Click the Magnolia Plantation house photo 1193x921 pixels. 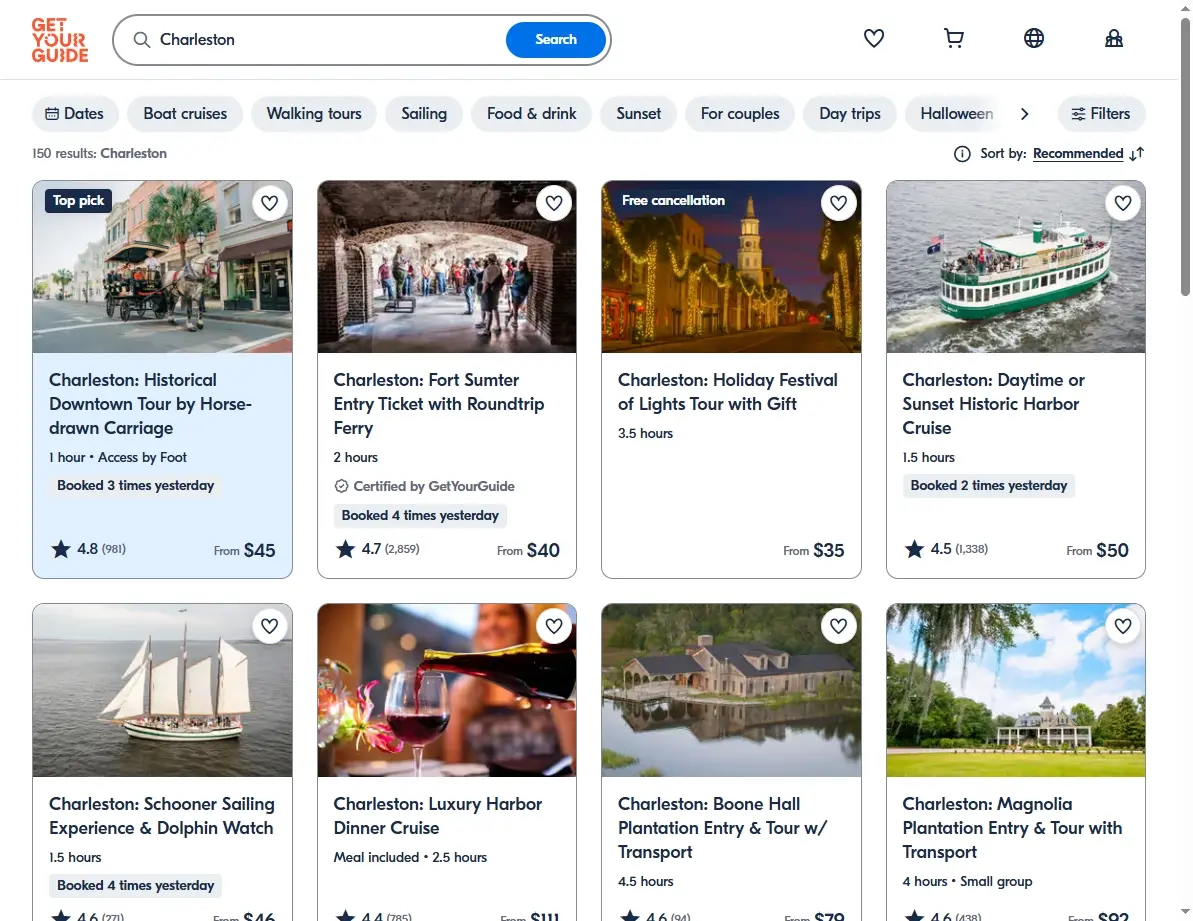coord(1016,691)
